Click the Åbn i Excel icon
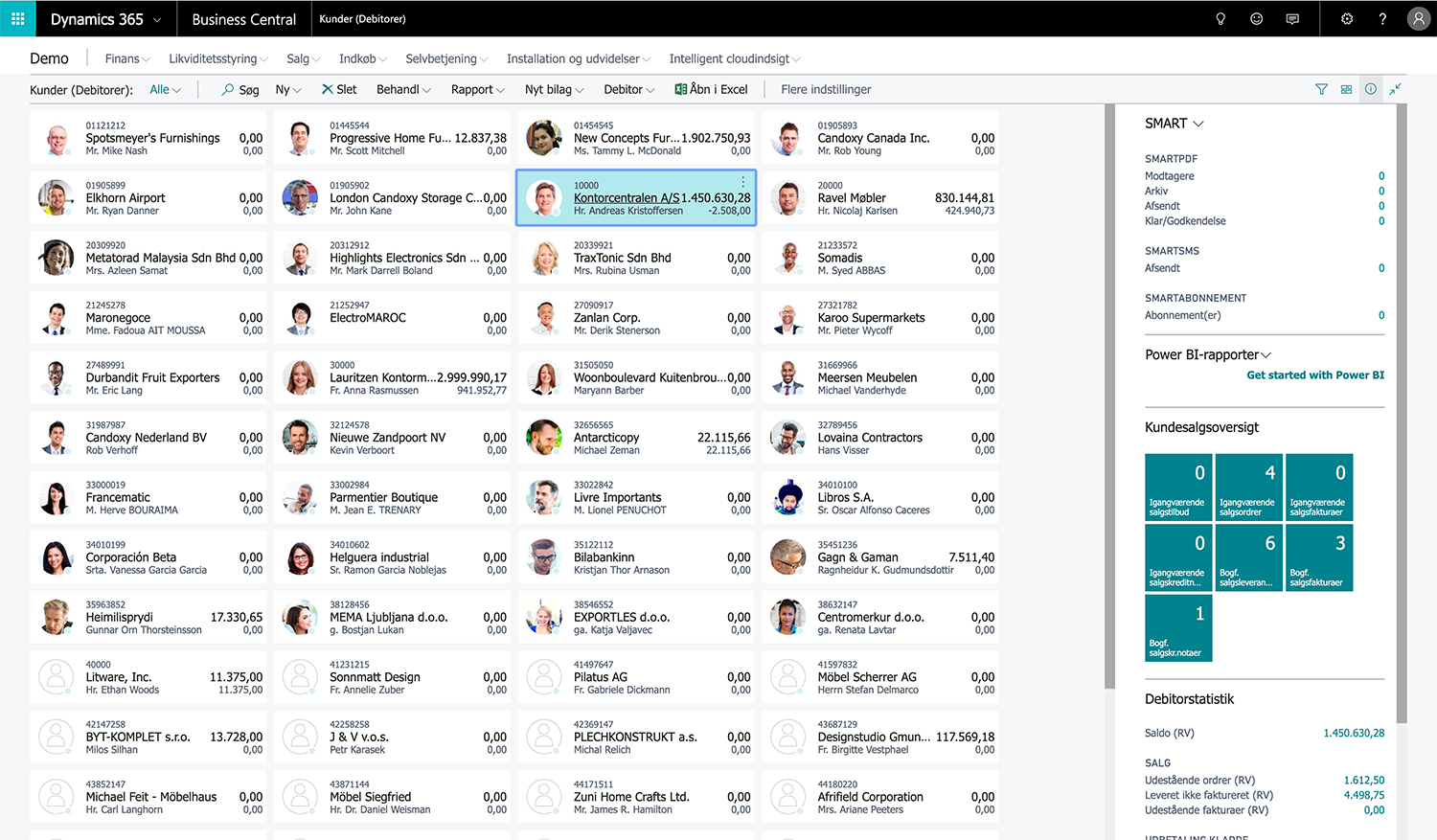This screenshot has width=1437, height=840. click(x=681, y=89)
